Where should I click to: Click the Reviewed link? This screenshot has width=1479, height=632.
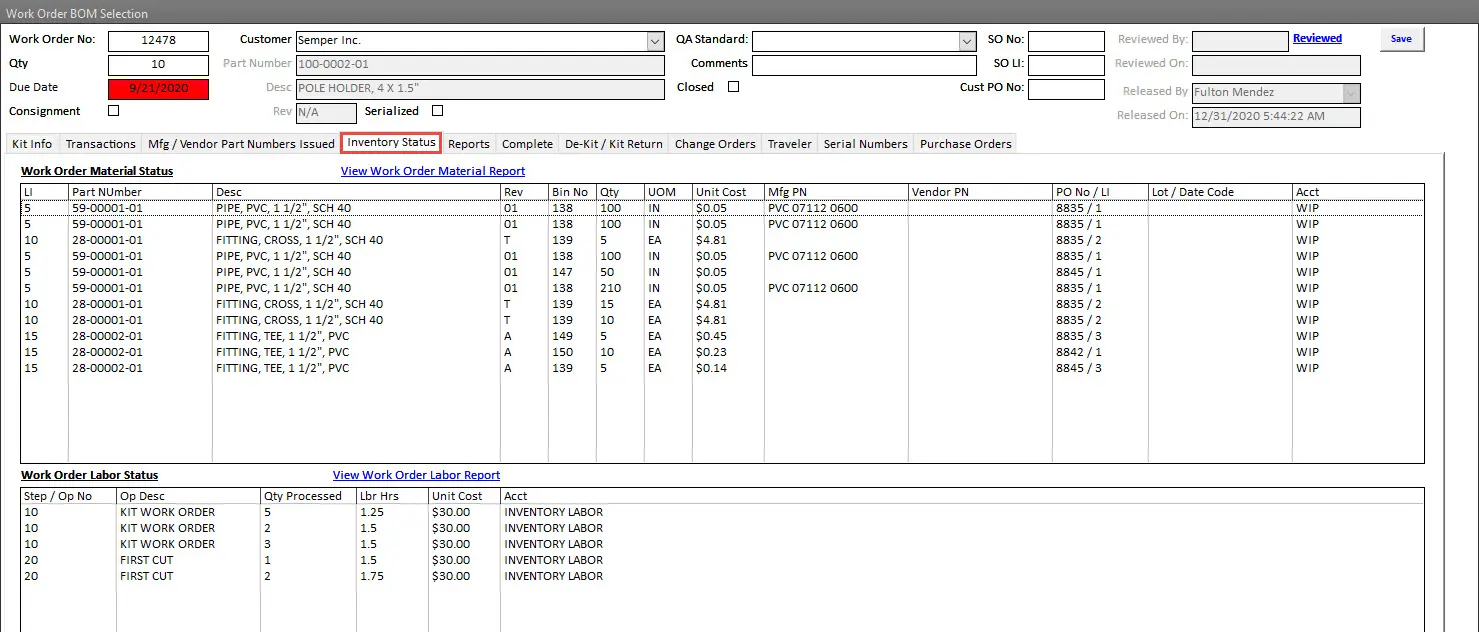[1317, 39]
